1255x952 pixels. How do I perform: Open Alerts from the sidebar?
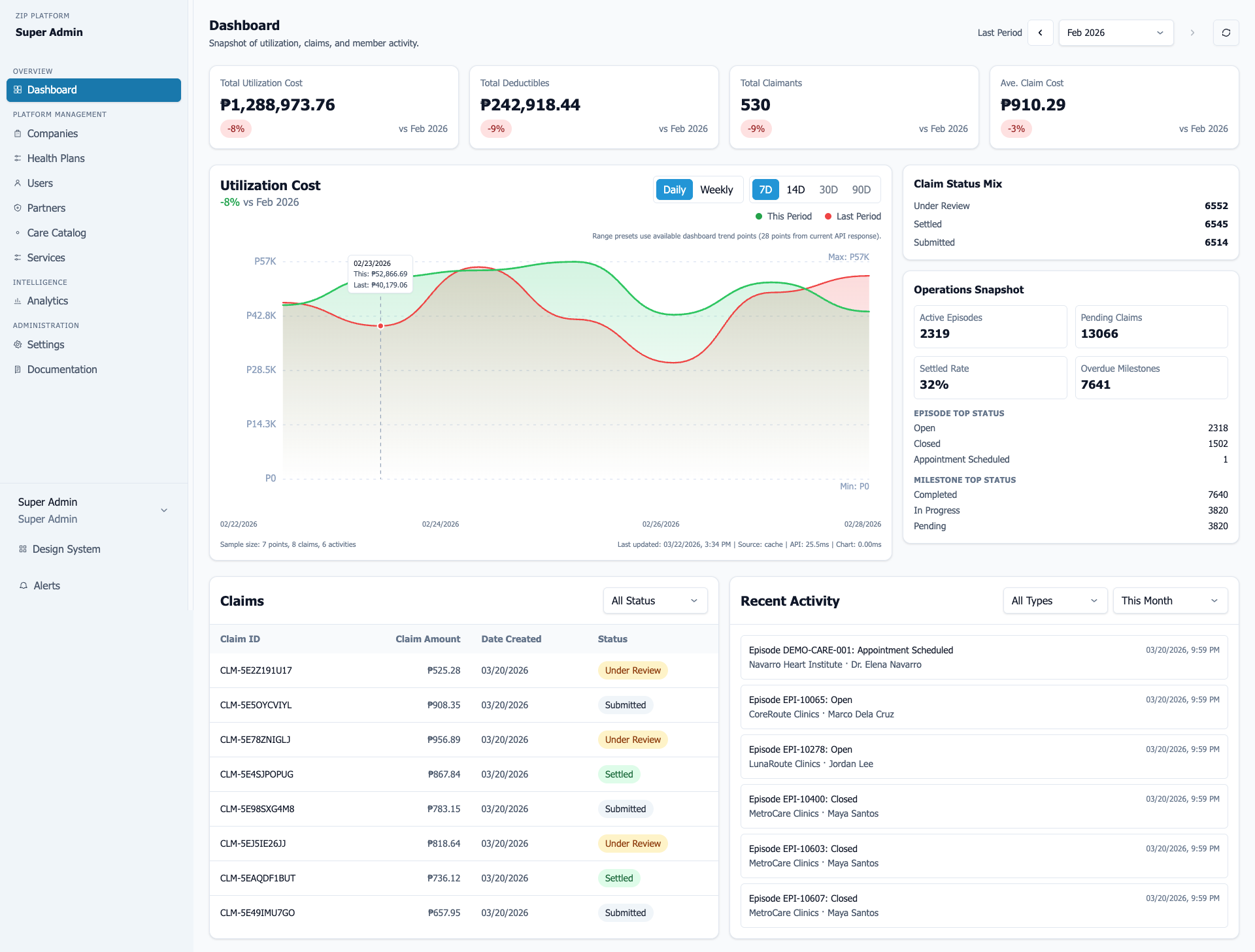46,585
